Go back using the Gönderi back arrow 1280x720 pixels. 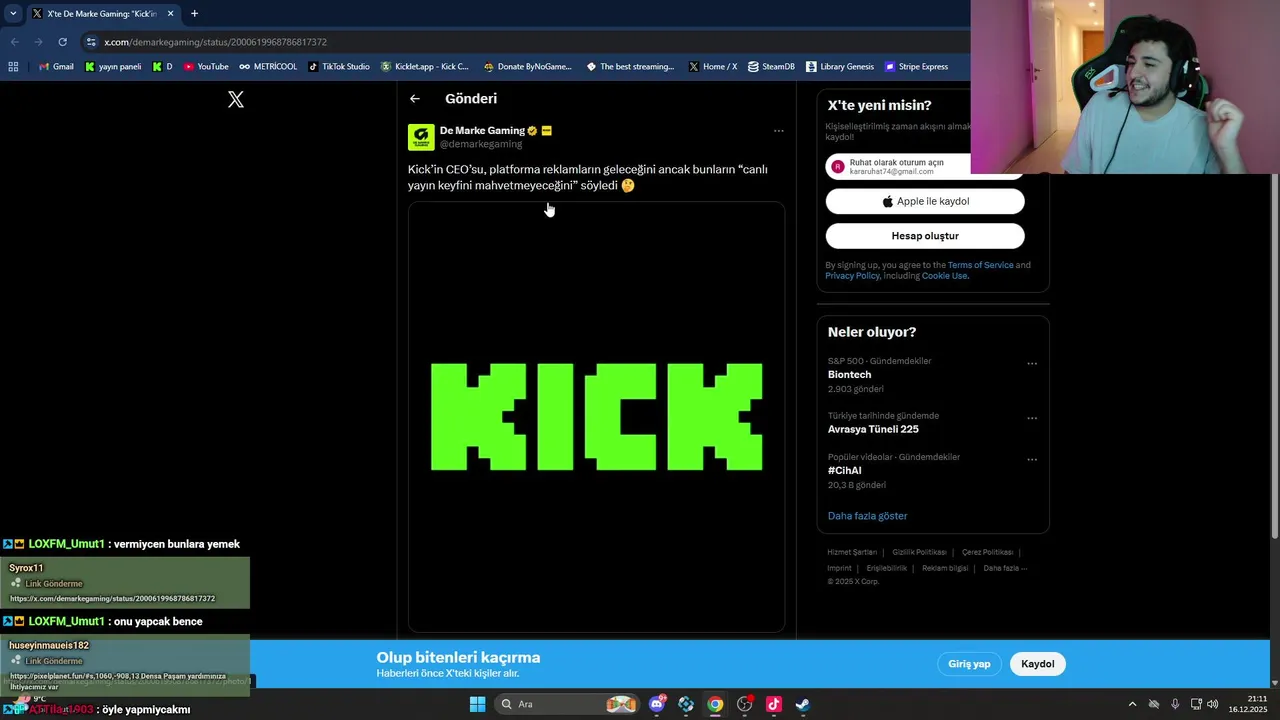(415, 99)
